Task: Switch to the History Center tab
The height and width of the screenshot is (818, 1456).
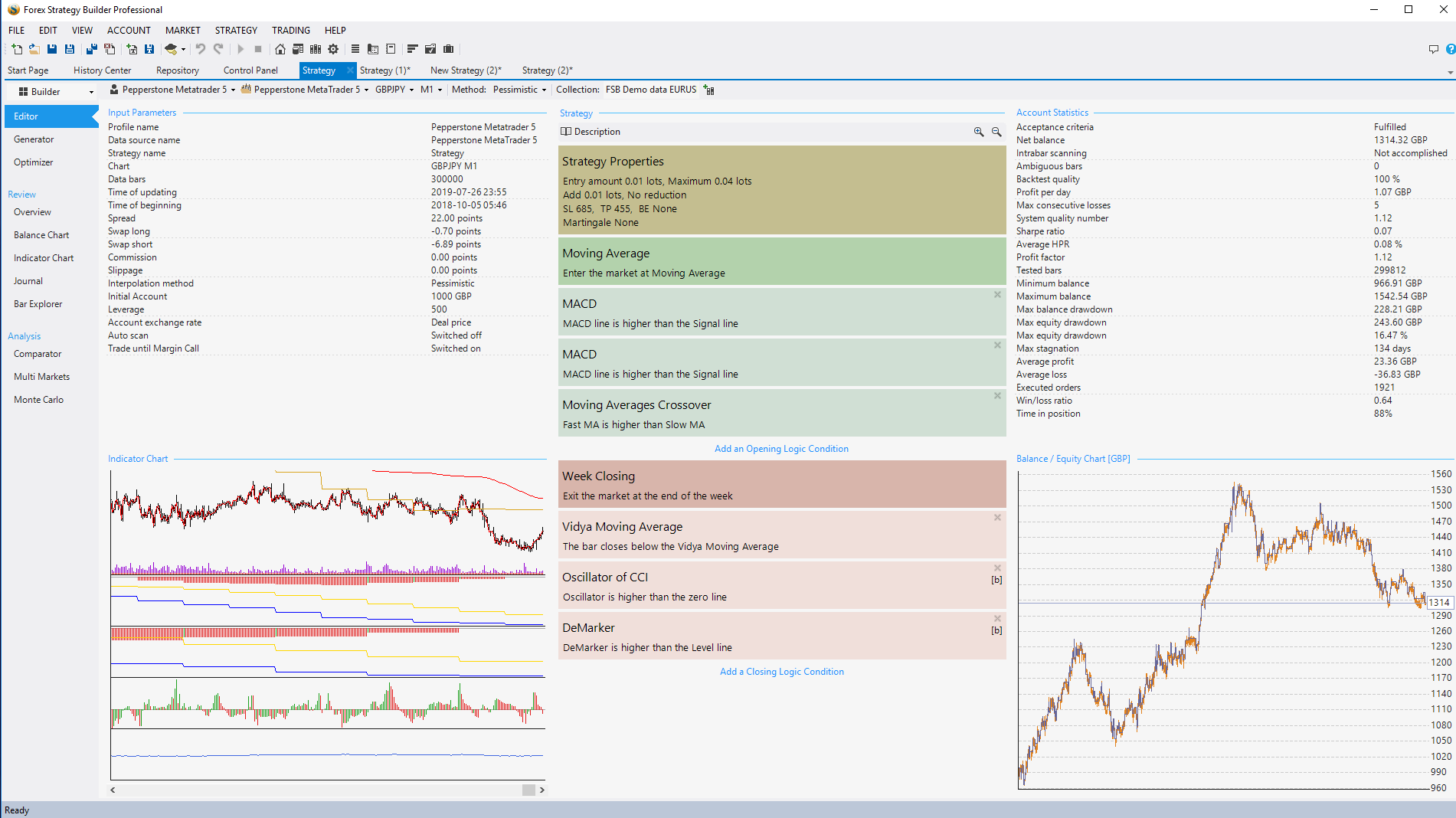Action: 102,70
